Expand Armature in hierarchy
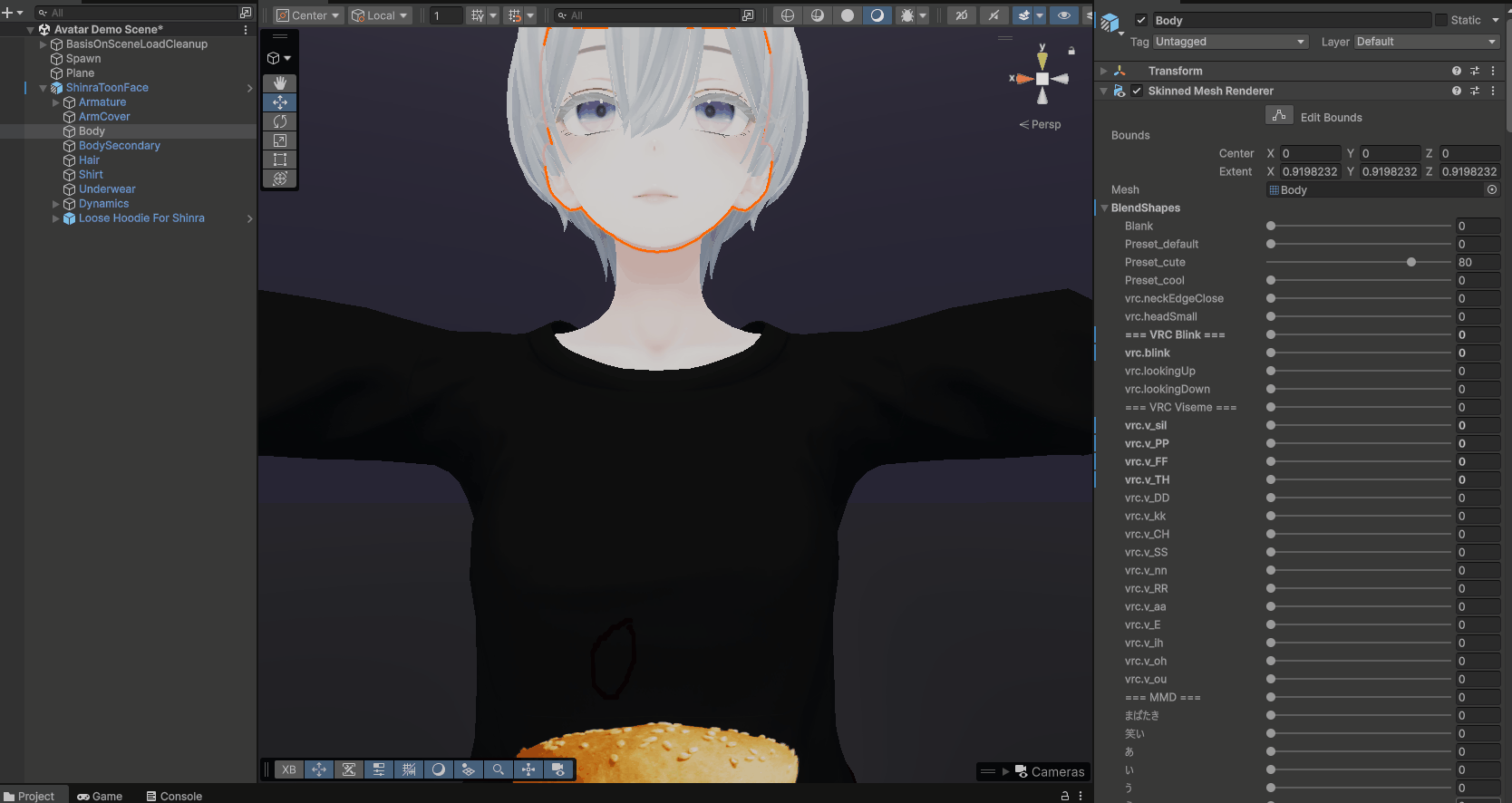 (55, 102)
